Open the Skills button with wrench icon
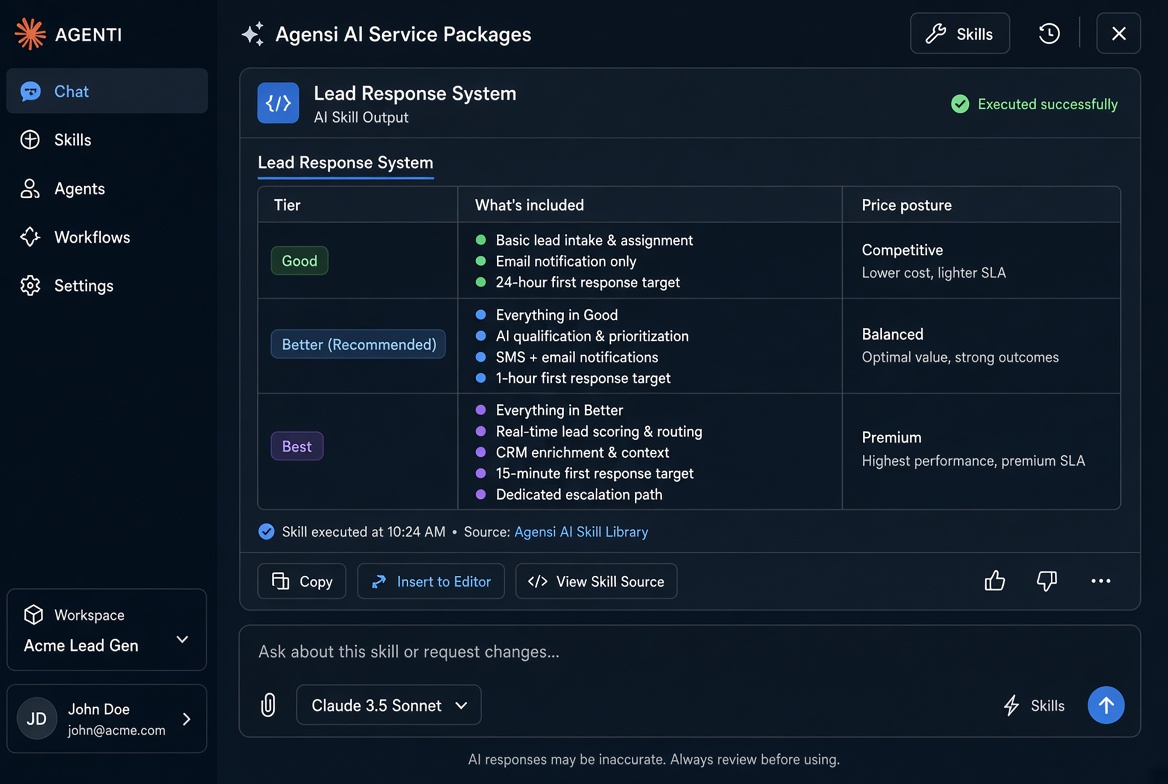The image size is (1168, 784). (959, 34)
